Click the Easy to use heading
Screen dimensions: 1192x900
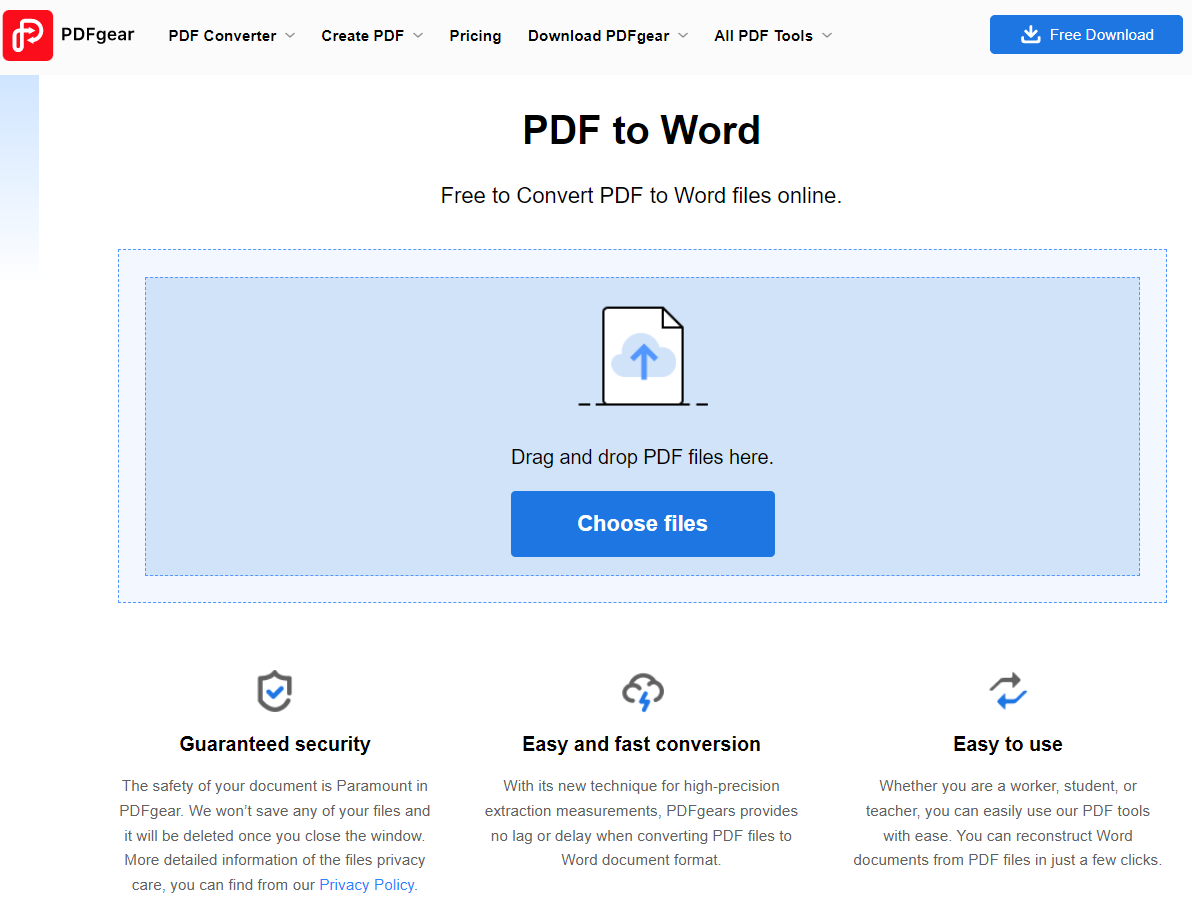[x=1008, y=744]
